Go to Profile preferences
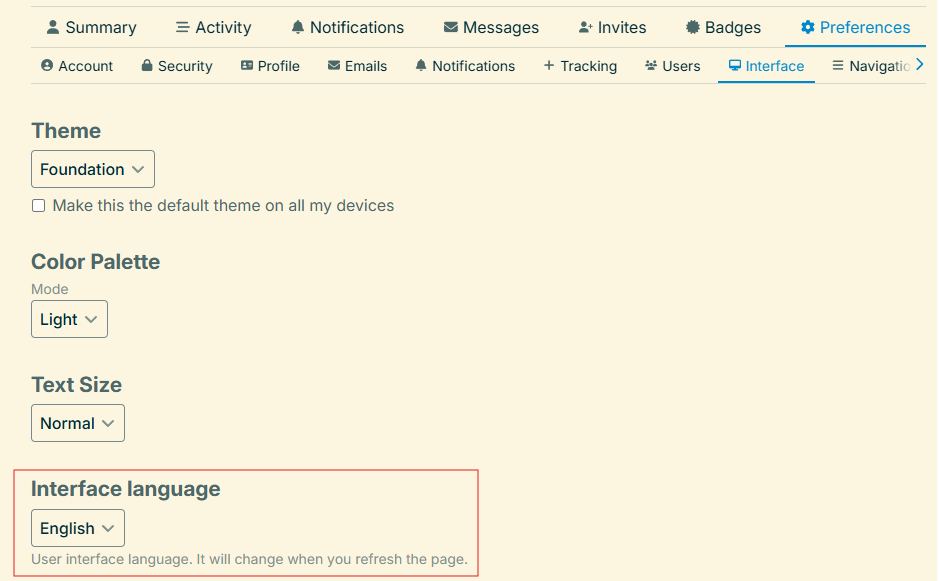This screenshot has height=581, width=939. point(270,66)
